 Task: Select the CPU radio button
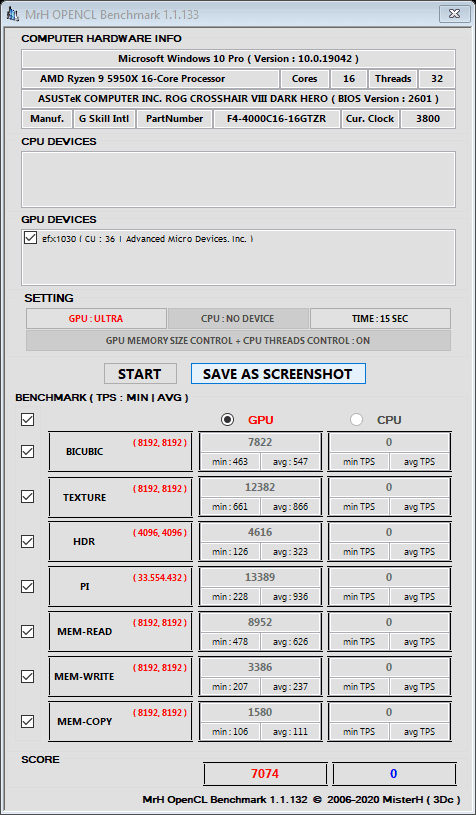pyautogui.click(x=356, y=419)
